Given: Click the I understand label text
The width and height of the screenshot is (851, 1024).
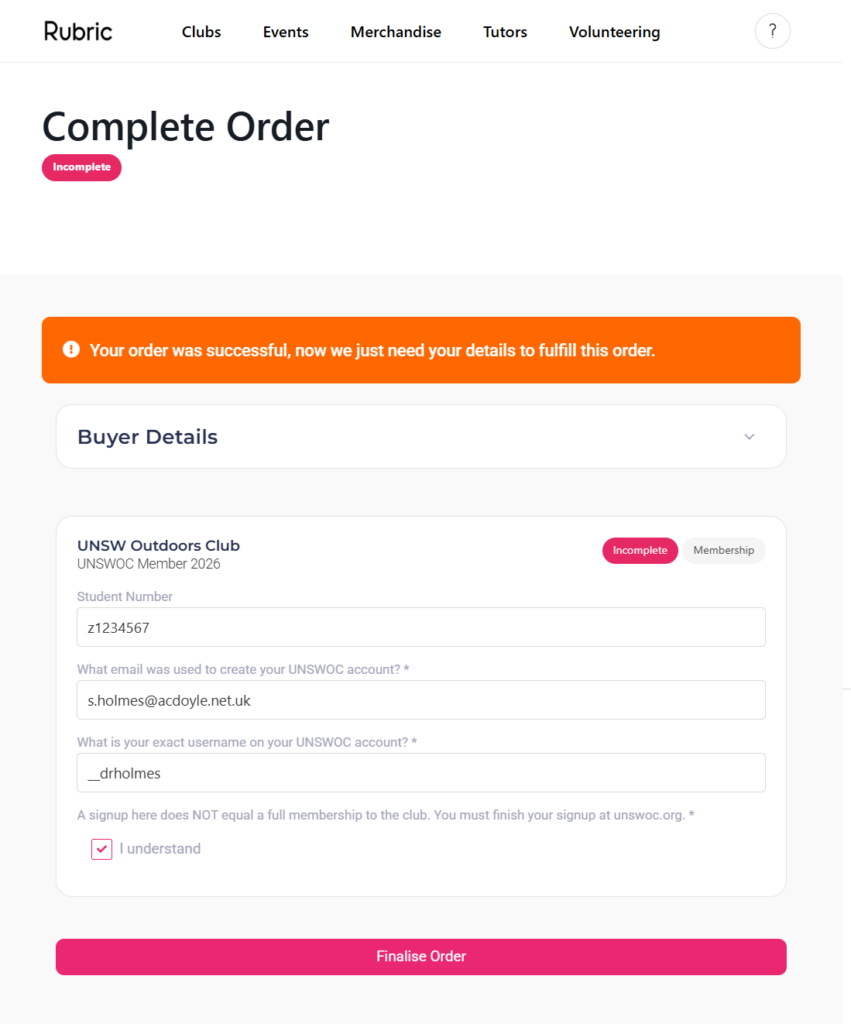Looking at the screenshot, I should 160,849.
